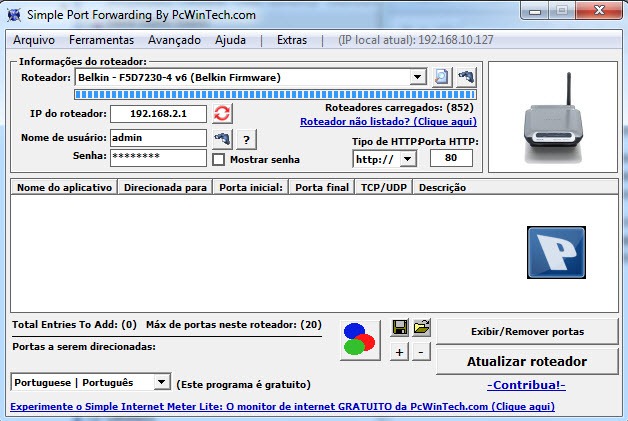Click the PcWinTech blue P logo
This screenshot has height=421, width=628.
click(x=556, y=252)
